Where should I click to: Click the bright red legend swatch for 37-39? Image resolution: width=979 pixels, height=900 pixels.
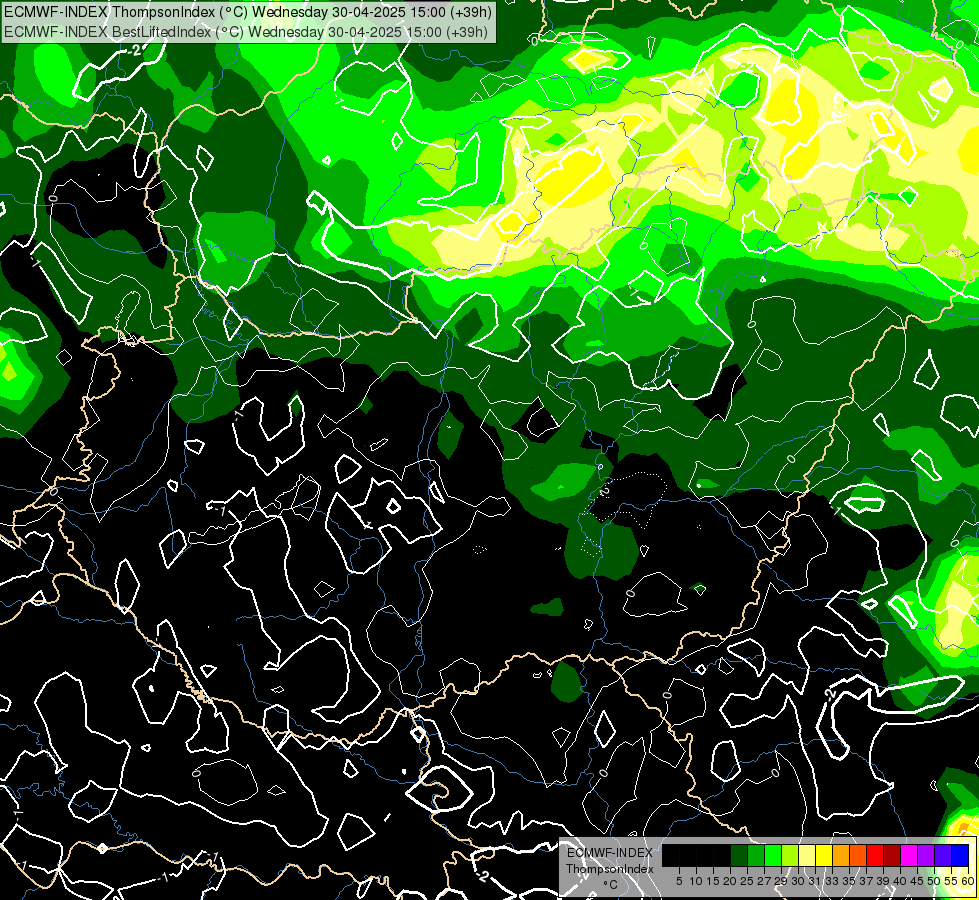(875, 856)
